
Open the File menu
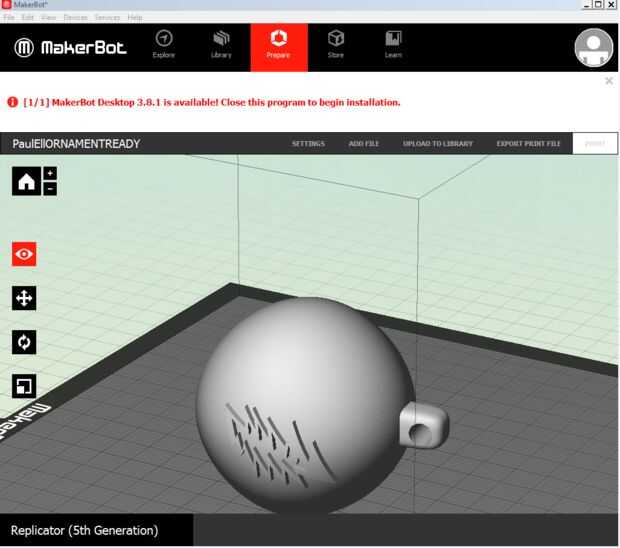click(x=9, y=17)
